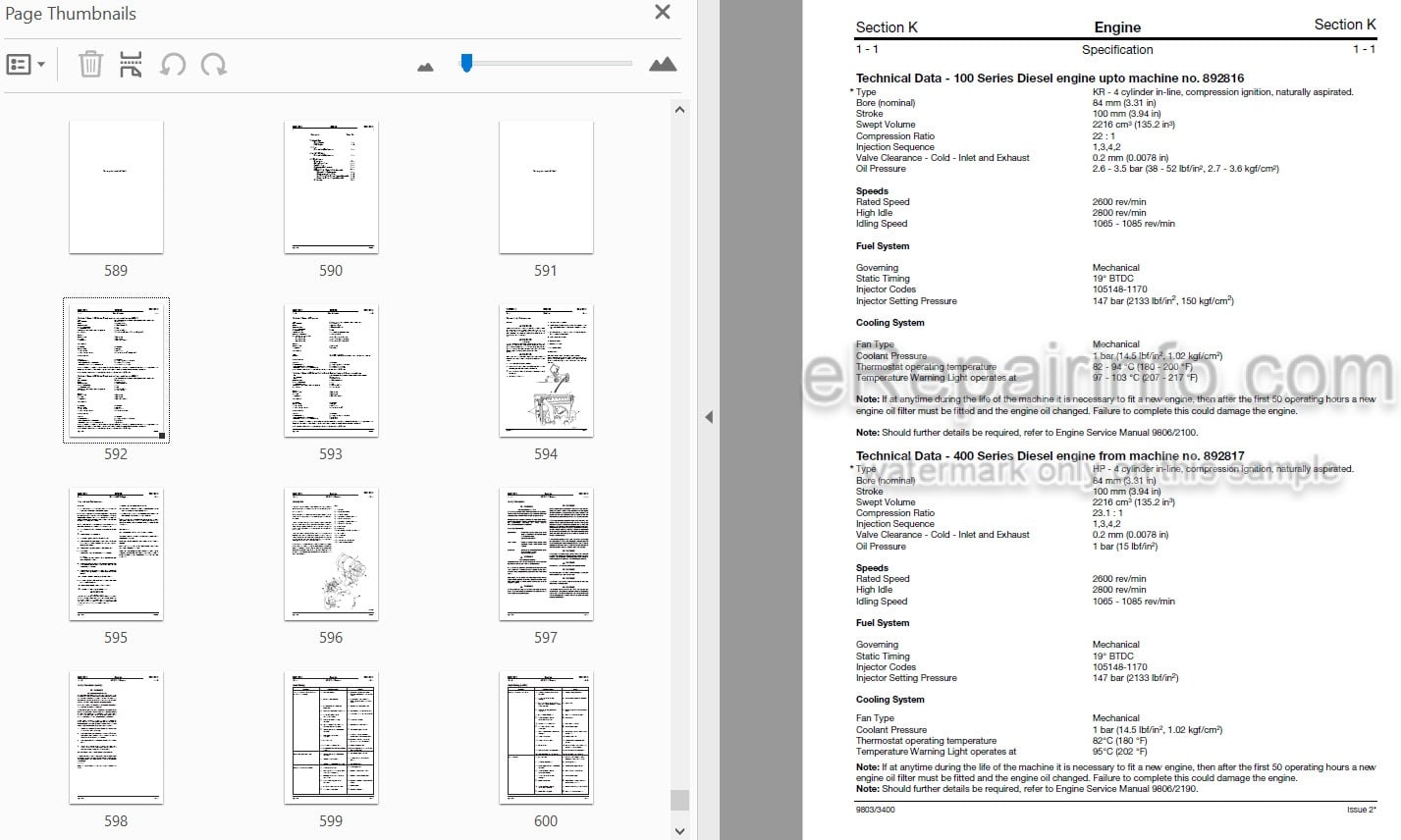Reduce thumbnail size with small mountain icon
Viewport: 1401px width, 840px height.
point(425,67)
